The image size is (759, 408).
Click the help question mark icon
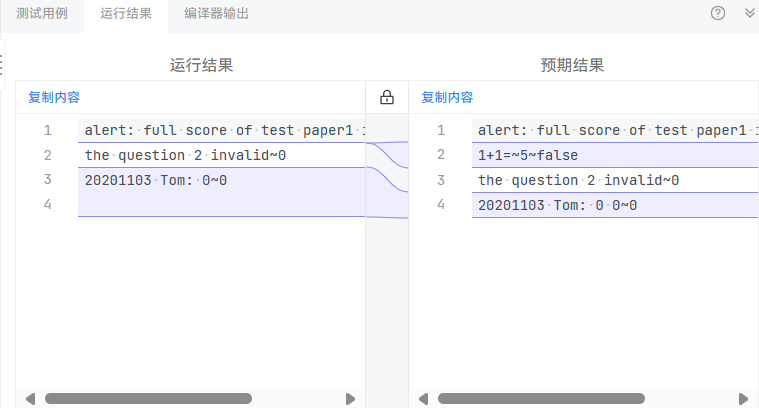tap(717, 13)
